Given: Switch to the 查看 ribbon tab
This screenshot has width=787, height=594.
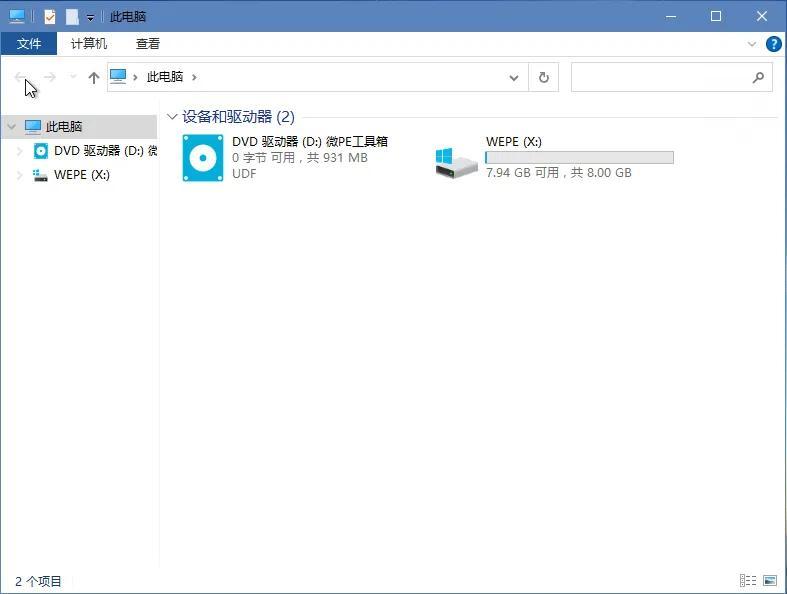Looking at the screenshot, I should coord(148,44).
